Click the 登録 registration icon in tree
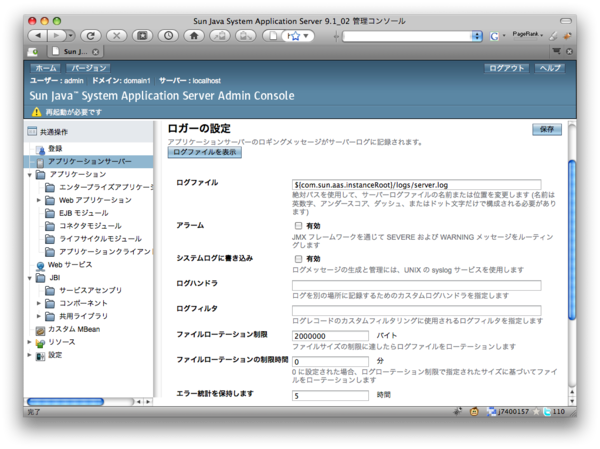 [40, 149]
